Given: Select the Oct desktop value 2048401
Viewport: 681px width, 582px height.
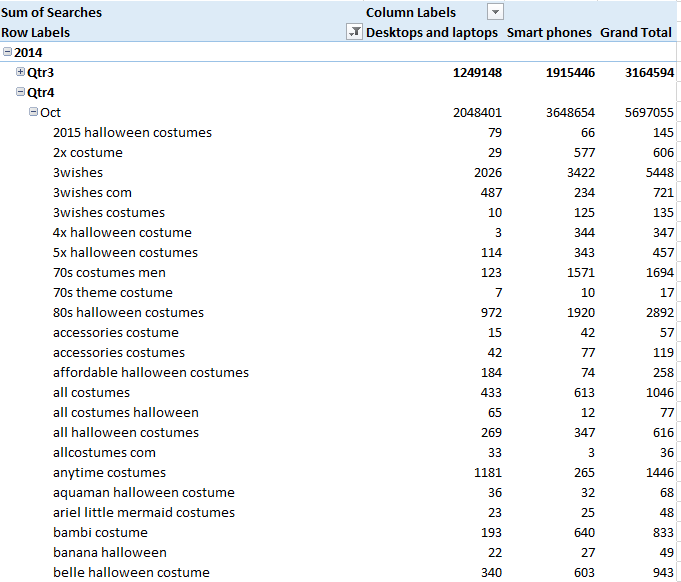Looking at the screenshot, I should tap(477, 112).
